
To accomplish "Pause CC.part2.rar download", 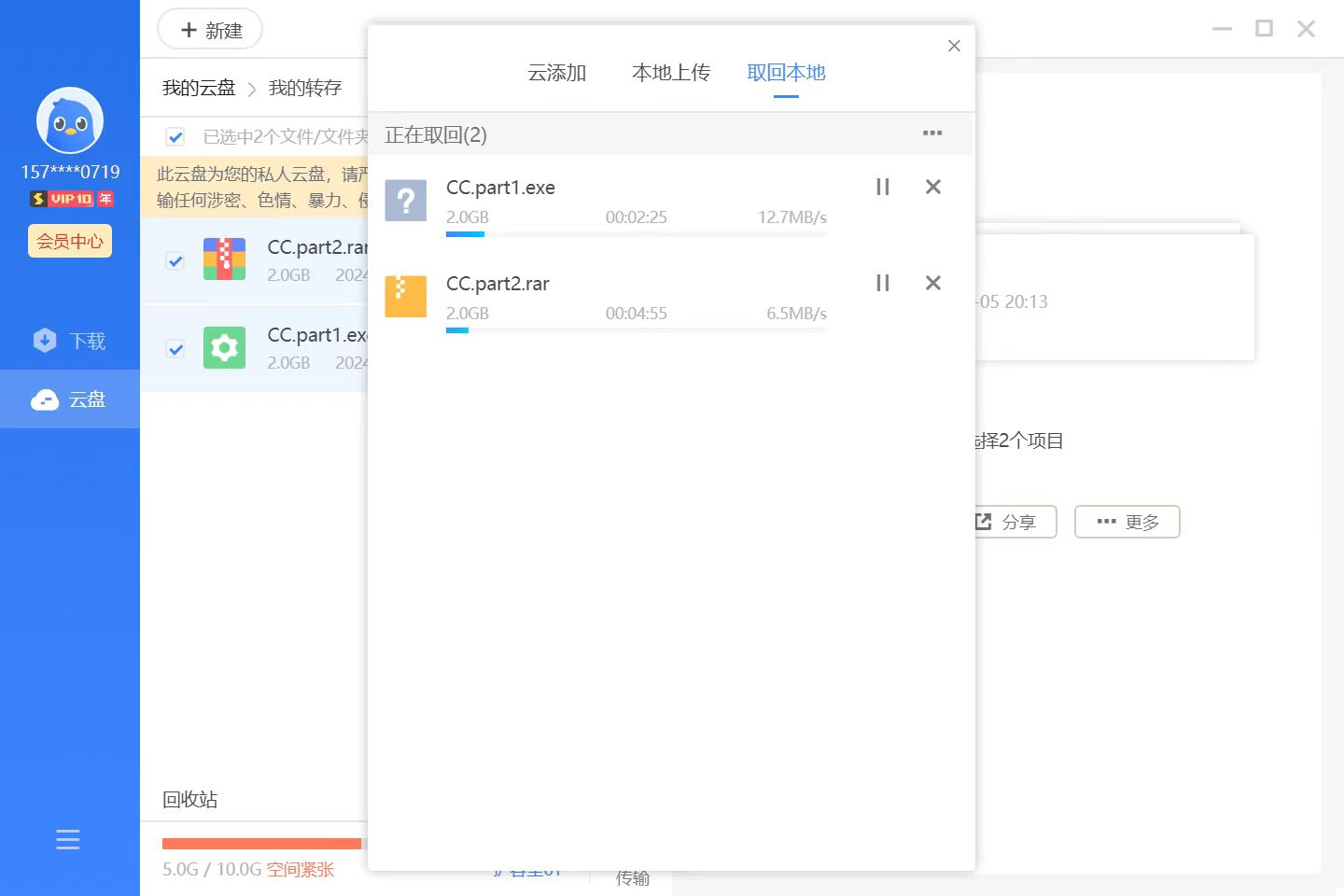I will tap(883, 283).
